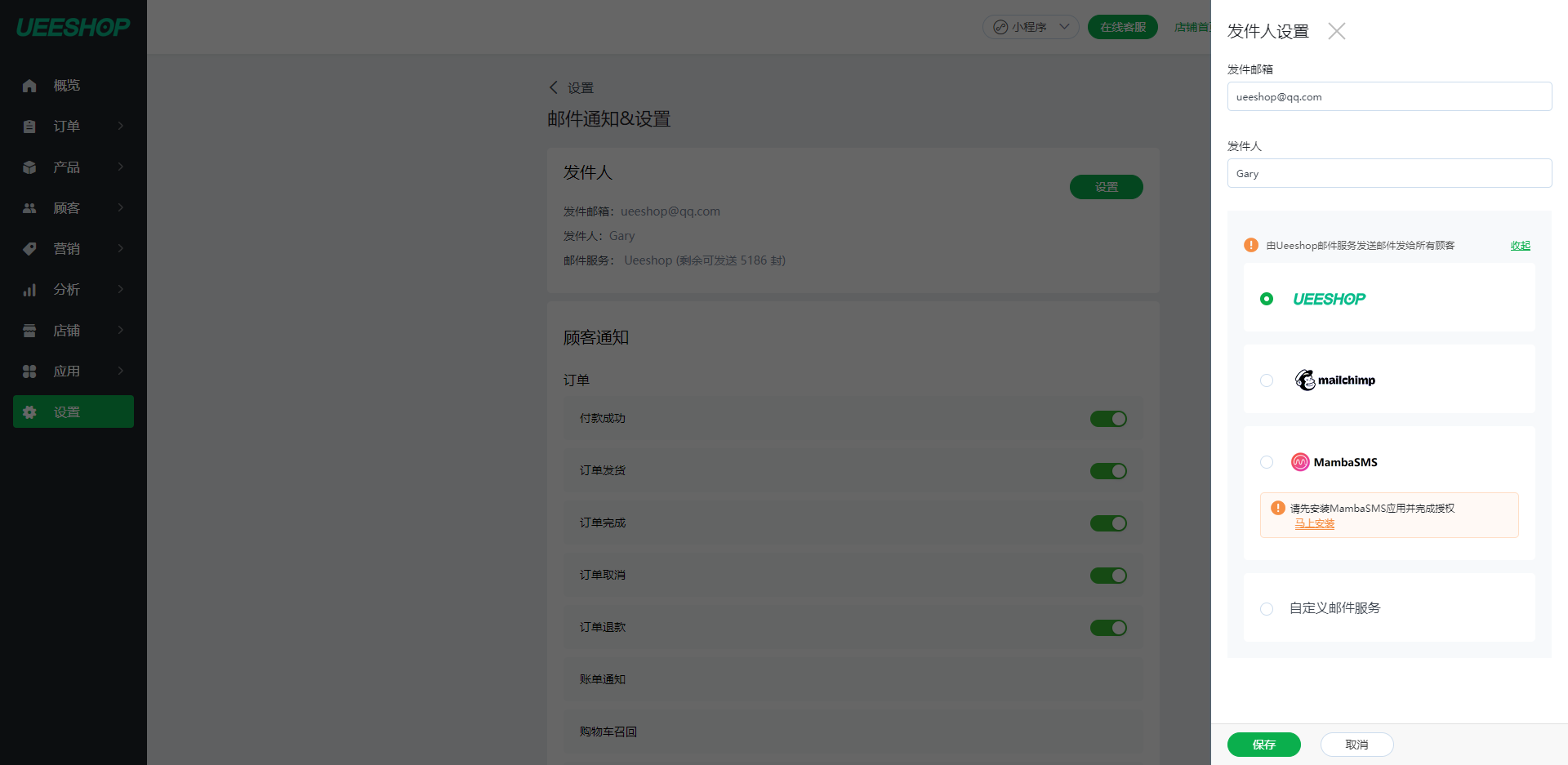Click the 付款成功 label text

[602, 419]
